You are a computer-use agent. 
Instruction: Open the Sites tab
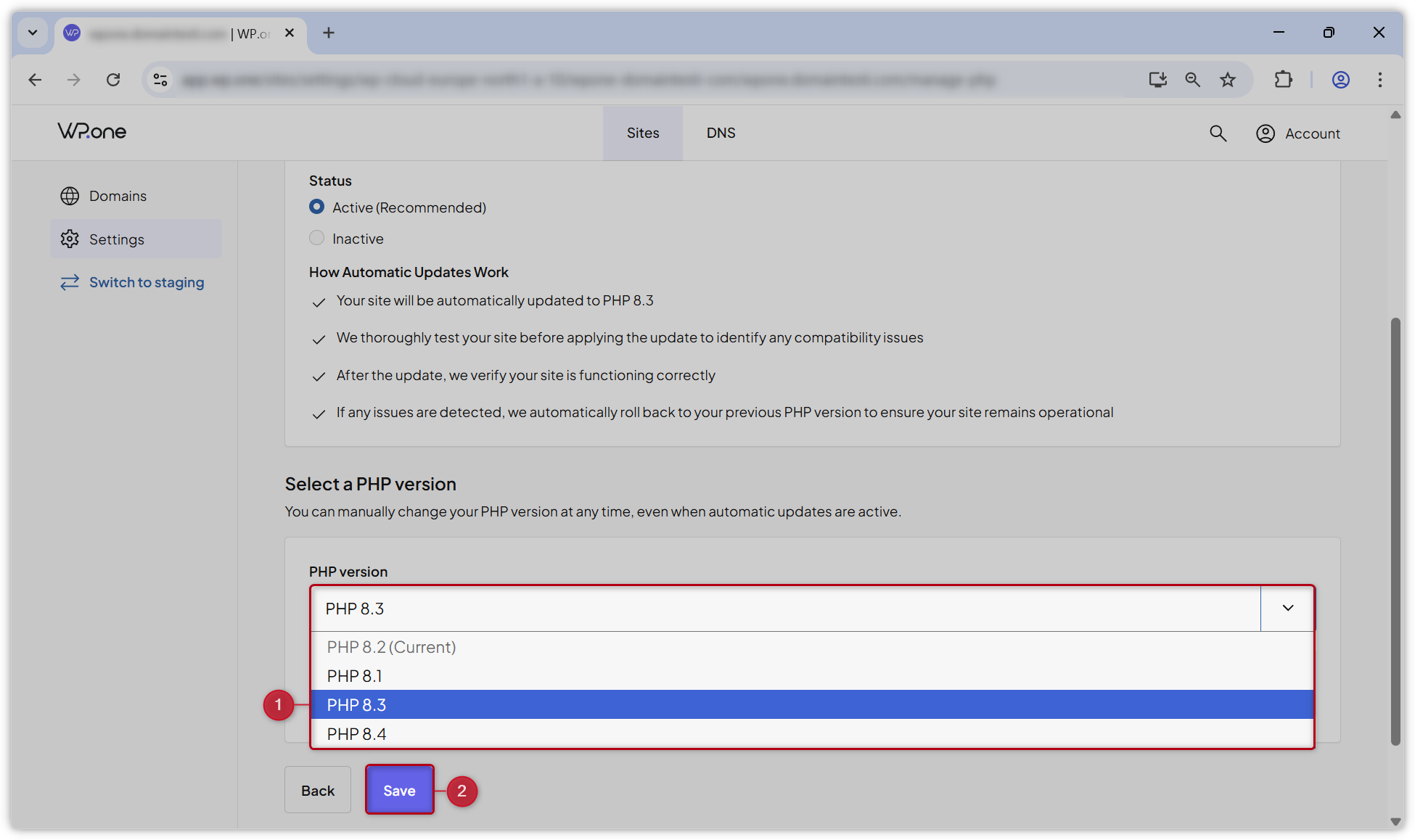[x=642, y=133]
